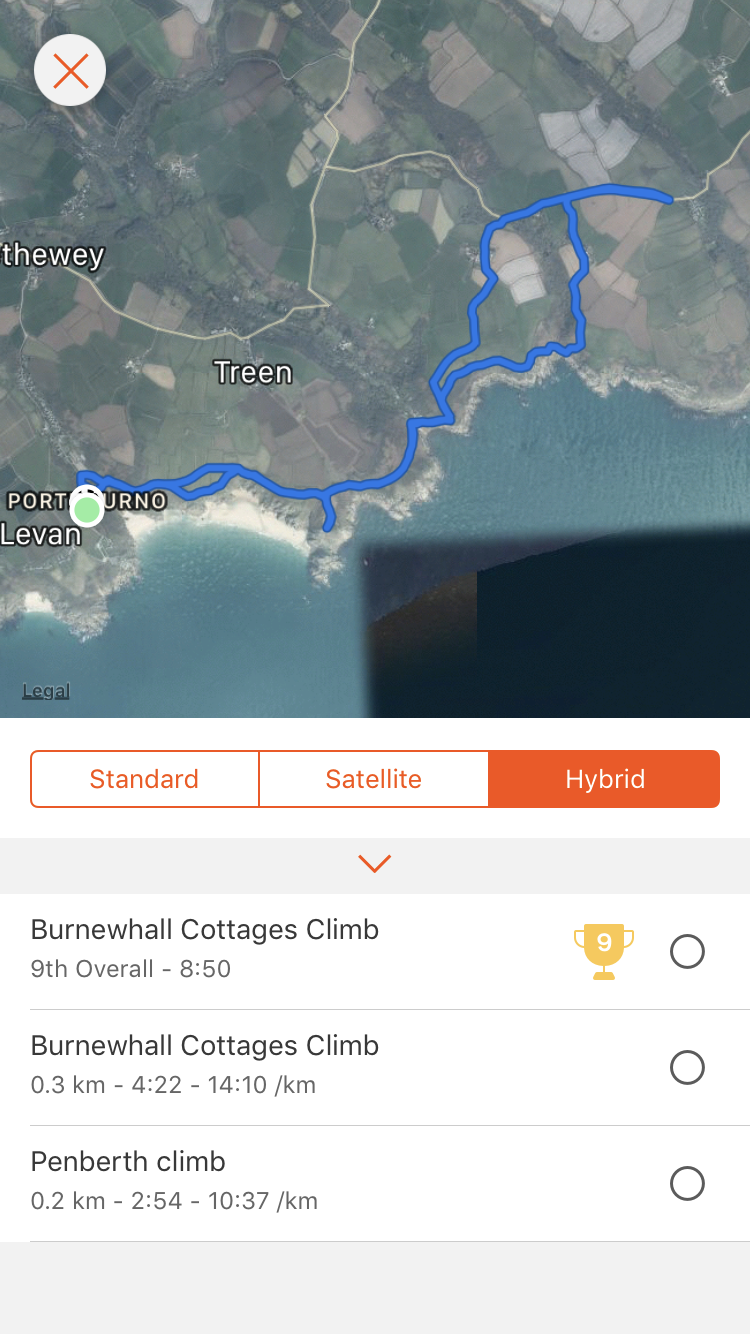Select radio for Penberth climb segment
The image size is (750, 1334).
click(x=687, y=1183)
